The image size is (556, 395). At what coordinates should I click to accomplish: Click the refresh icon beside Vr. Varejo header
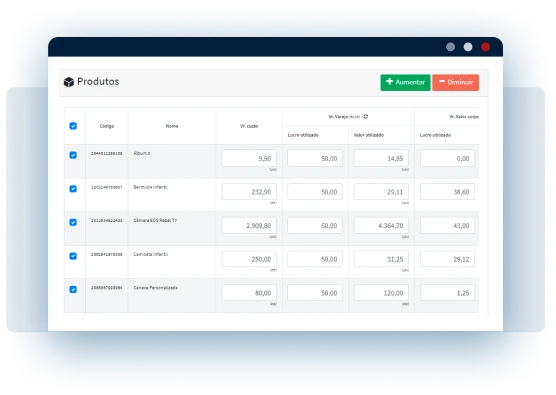[366, 116]
